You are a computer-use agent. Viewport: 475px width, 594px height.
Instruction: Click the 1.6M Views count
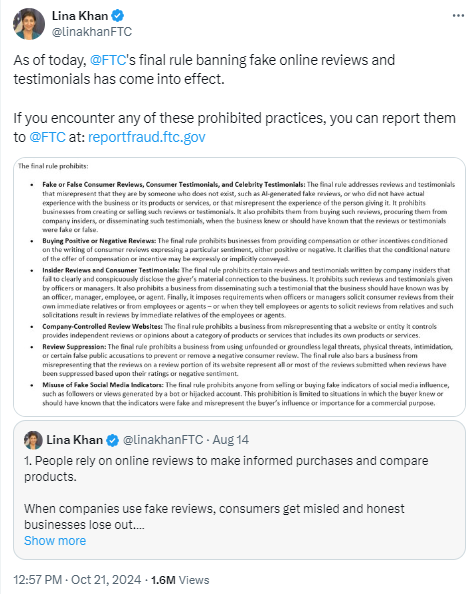(180, 580)
